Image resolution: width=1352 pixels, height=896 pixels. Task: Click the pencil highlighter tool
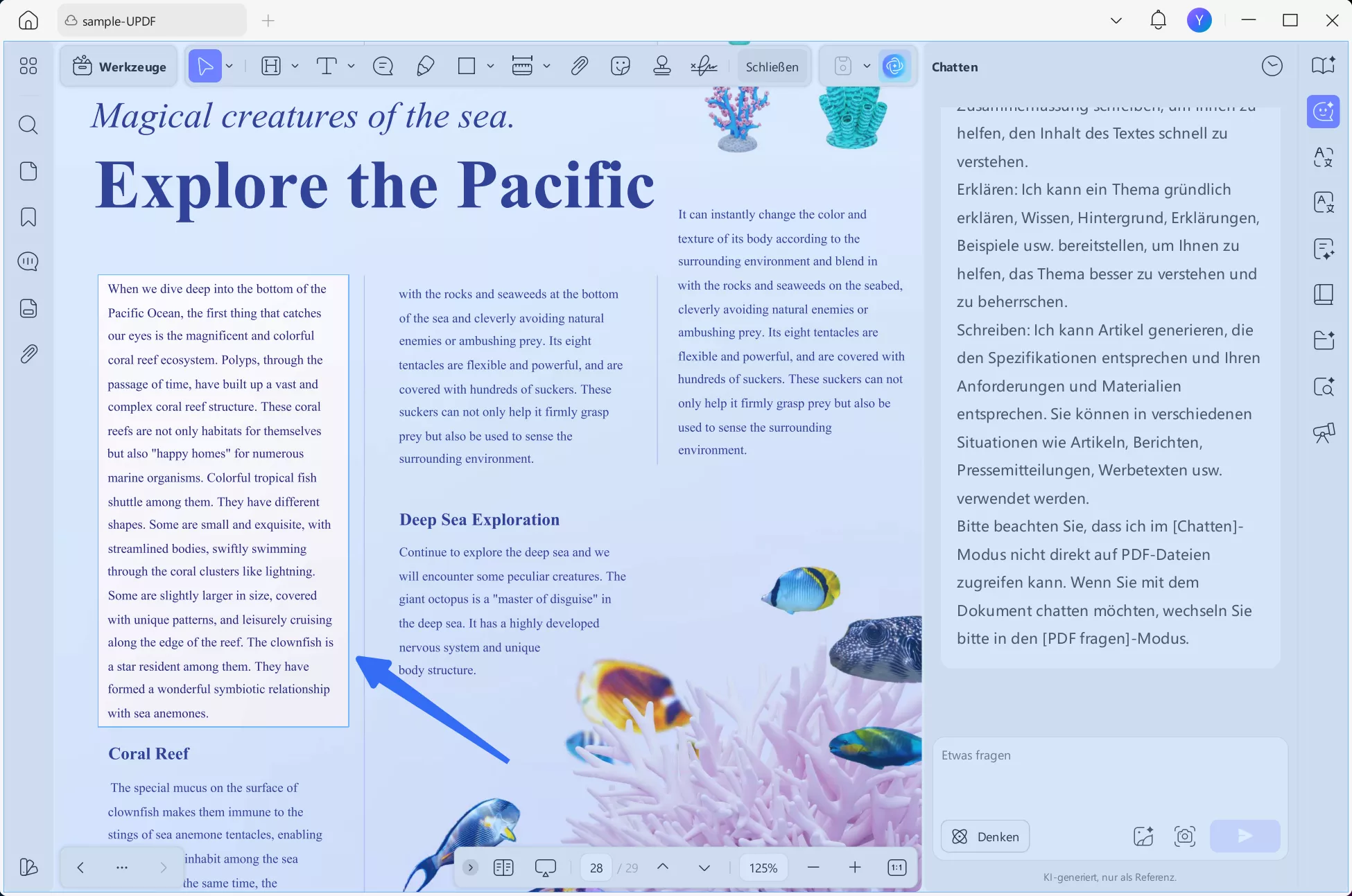pos(425,67)
